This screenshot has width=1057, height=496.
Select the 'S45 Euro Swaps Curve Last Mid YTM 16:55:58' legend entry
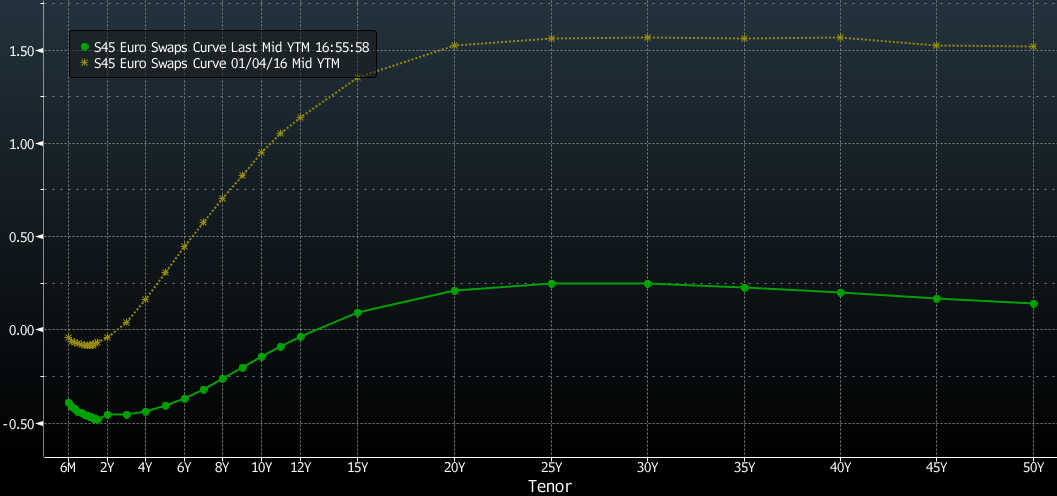pyautogui.click(x=224, y=47)
